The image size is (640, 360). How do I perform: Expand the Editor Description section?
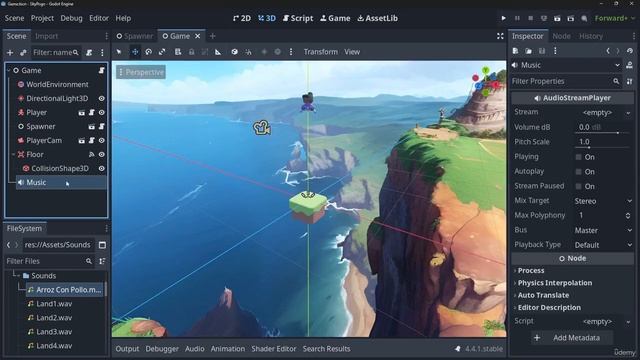(549, 307)
